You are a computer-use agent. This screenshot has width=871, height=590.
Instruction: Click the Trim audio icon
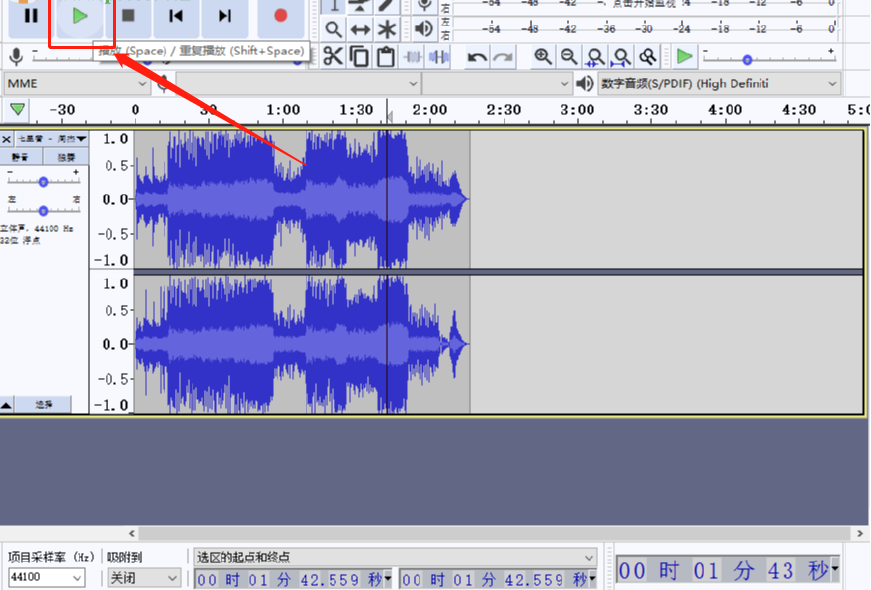point(412,57)
